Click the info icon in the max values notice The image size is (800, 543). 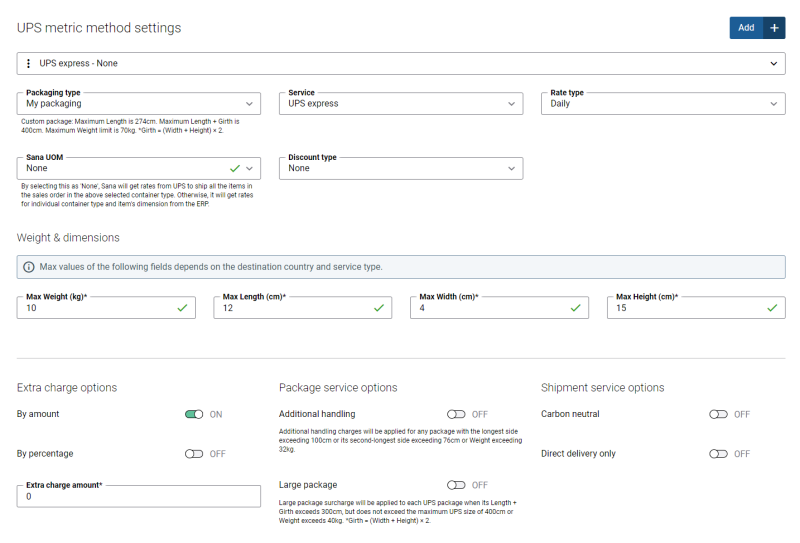coord(29,267)
